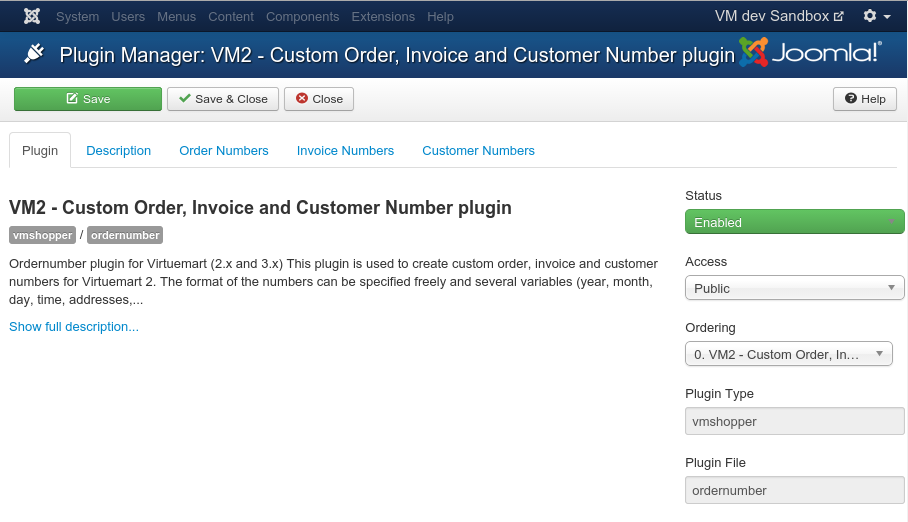Open the settings gear user menu

click(x=876, y=17)
